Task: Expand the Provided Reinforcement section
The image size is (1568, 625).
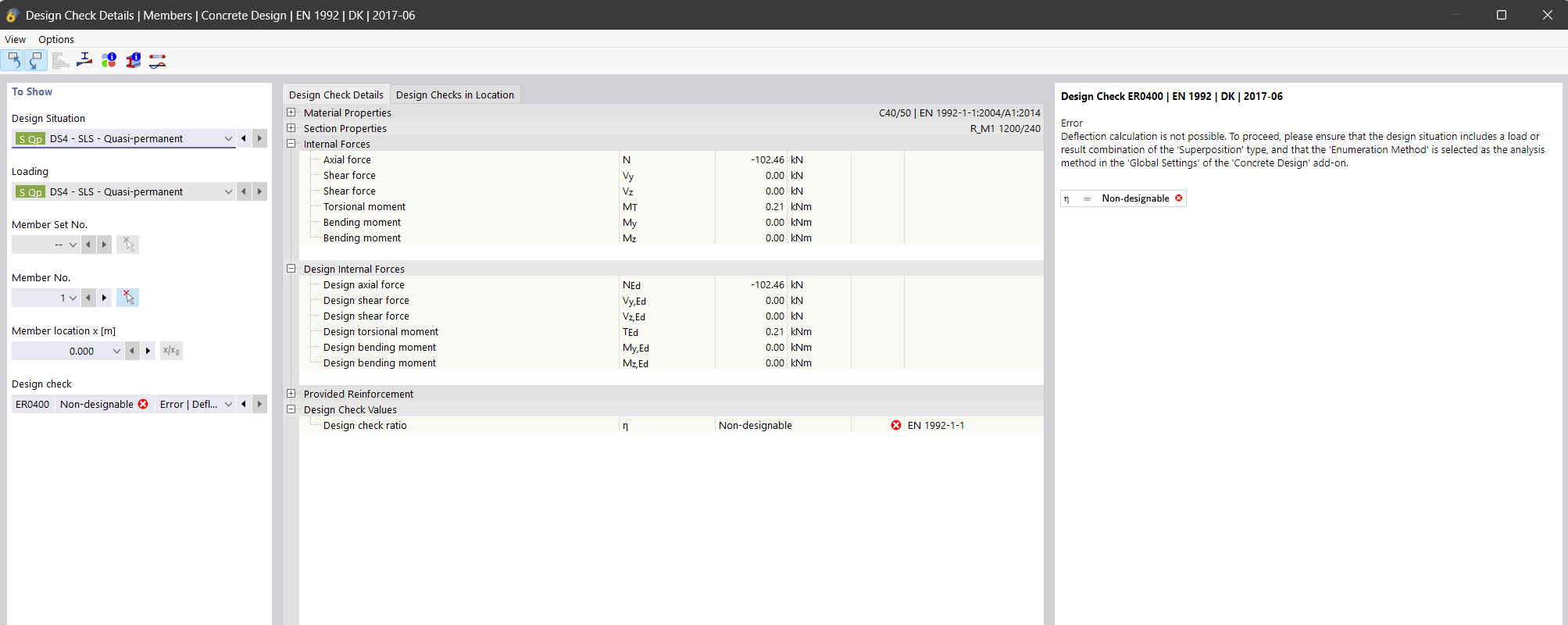Action: click(291, 394)
